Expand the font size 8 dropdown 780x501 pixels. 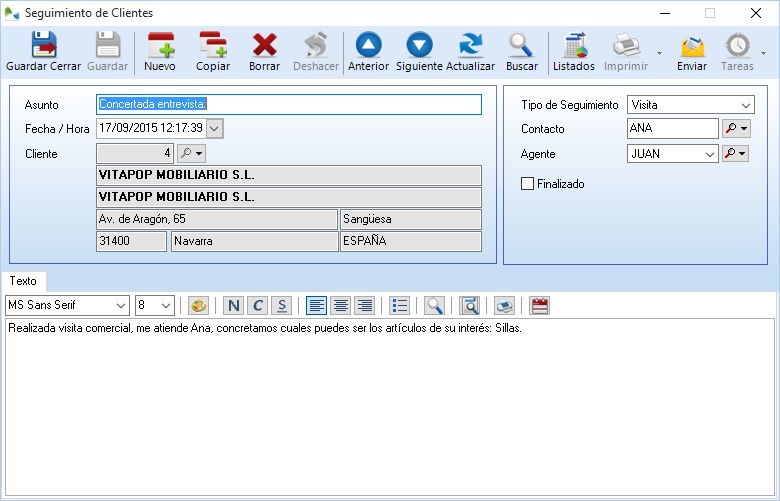(166, 305)
